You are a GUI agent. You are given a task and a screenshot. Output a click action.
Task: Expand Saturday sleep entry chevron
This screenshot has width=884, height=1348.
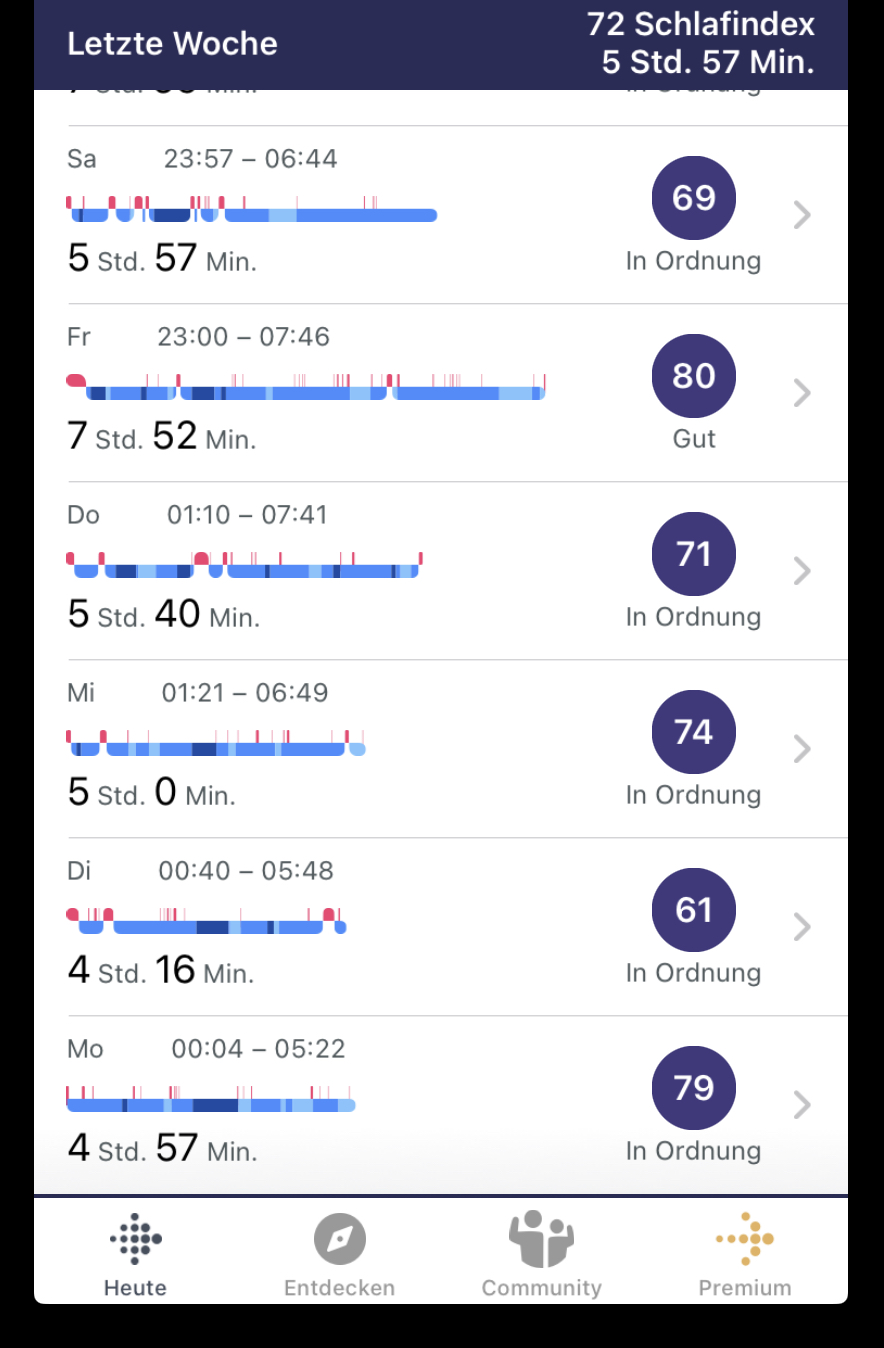802,215
